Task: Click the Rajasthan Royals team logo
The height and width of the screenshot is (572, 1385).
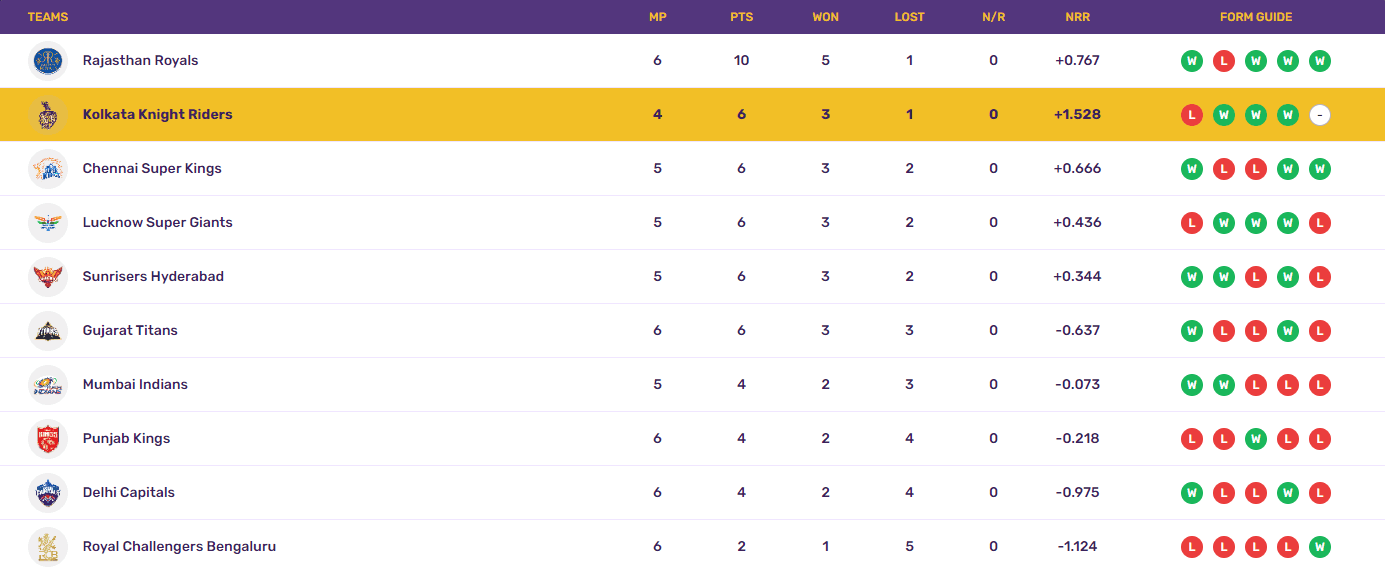Action: click(x=48, y=61)
